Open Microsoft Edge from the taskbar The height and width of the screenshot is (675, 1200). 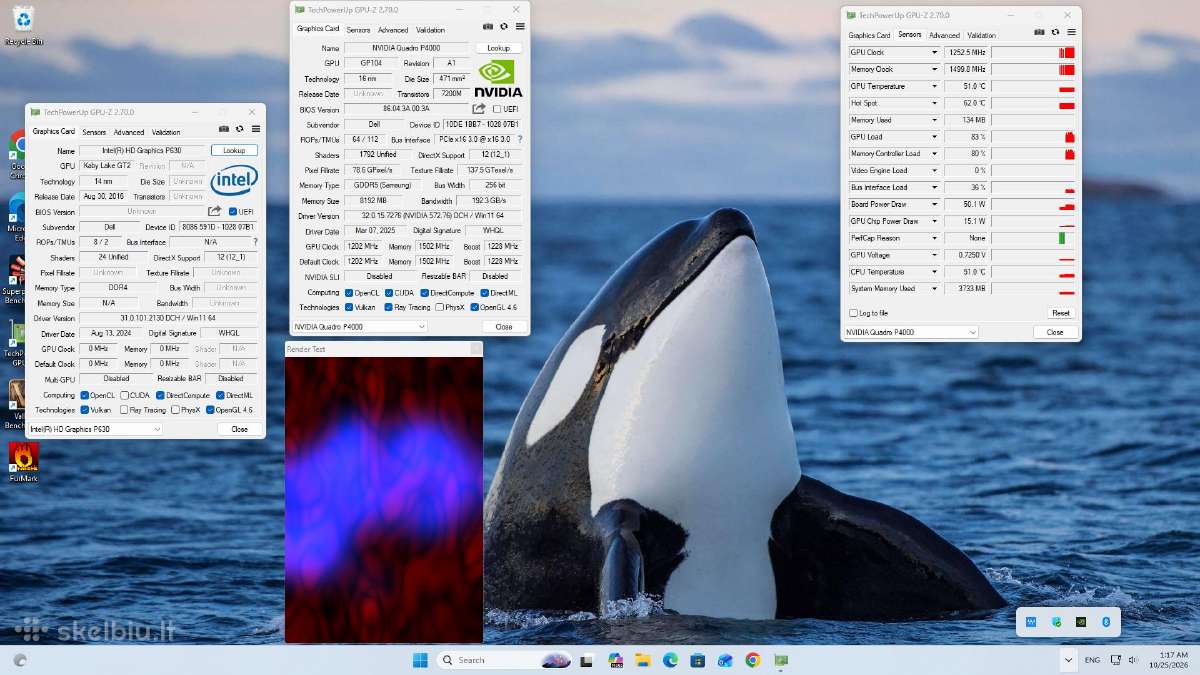[x=670, y=660]
